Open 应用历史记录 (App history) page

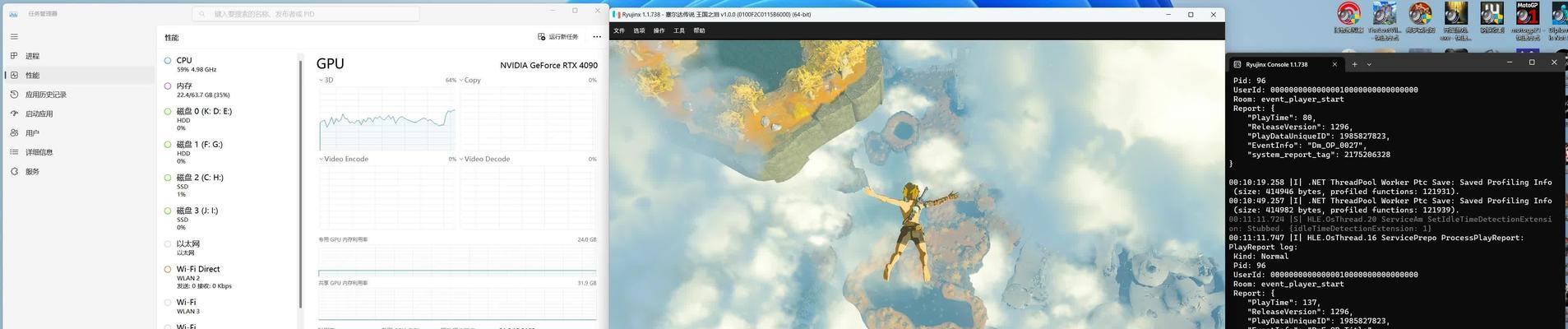click(78, 95)
